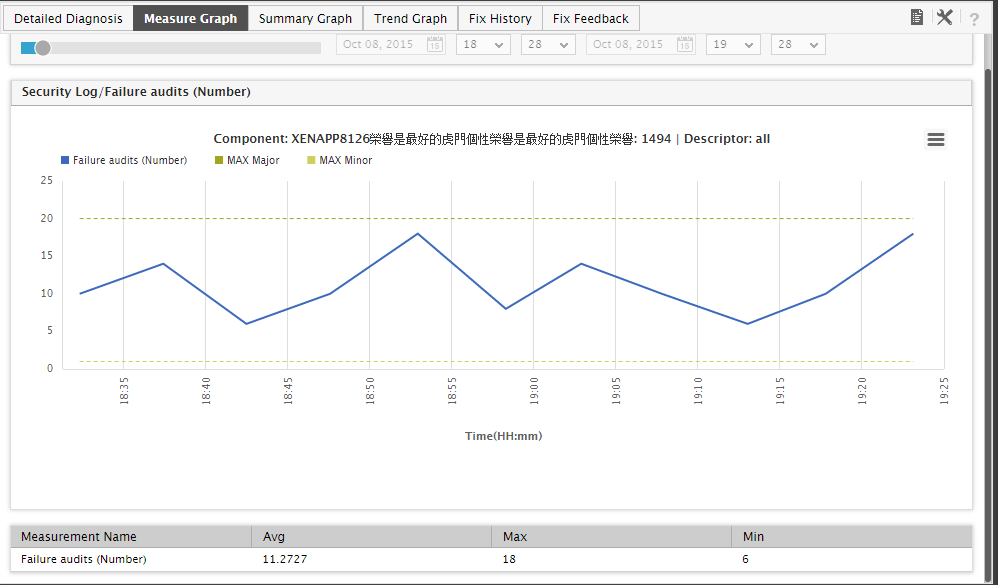Click the Measurement Name column header

[131, 537]
